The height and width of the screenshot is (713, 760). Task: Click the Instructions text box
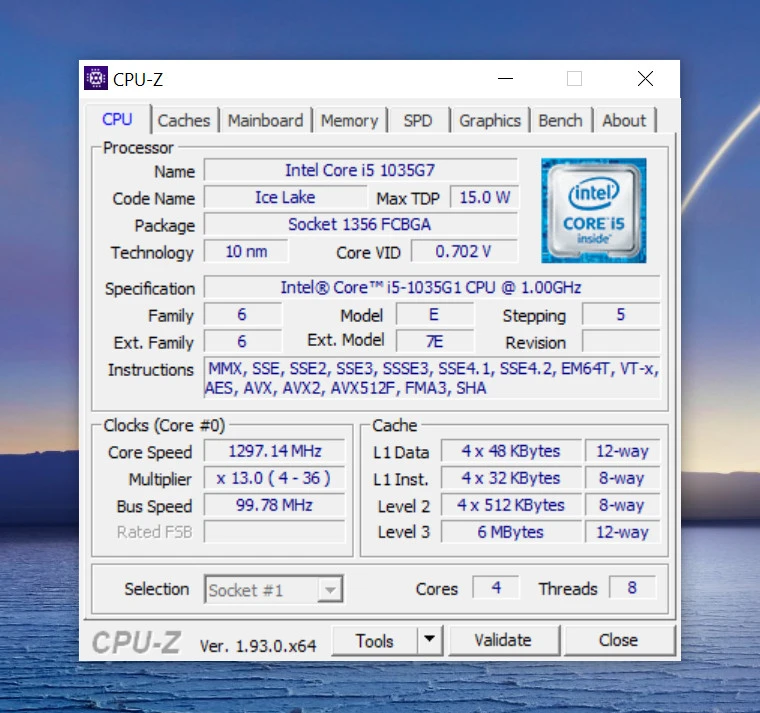click(431, 379)
